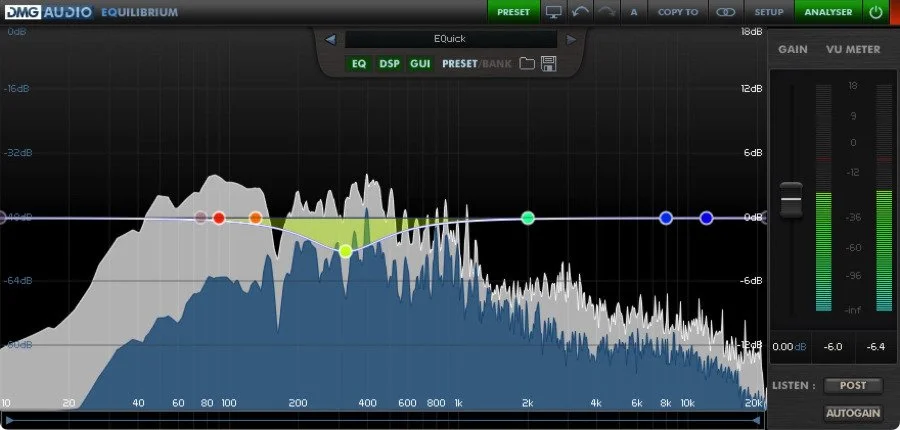Select BANK mode in preset browser

tap(496, 64)
